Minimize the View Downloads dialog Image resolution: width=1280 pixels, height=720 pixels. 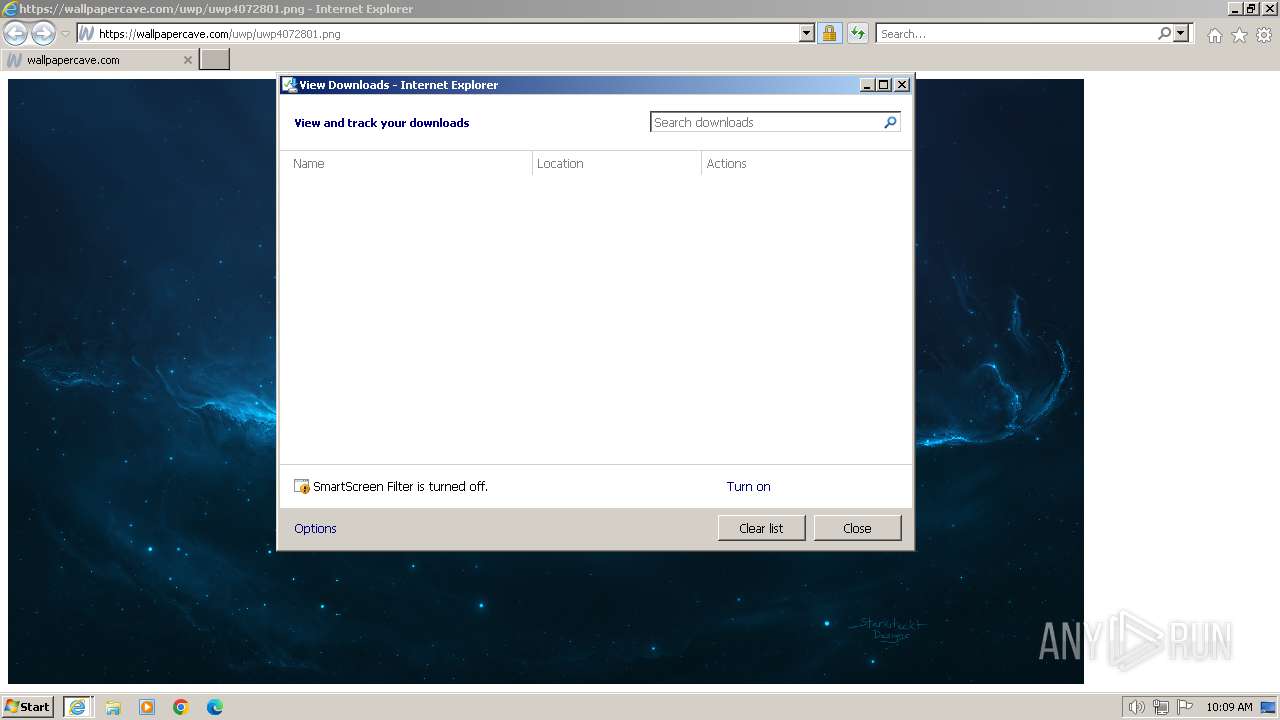point(867,85)
